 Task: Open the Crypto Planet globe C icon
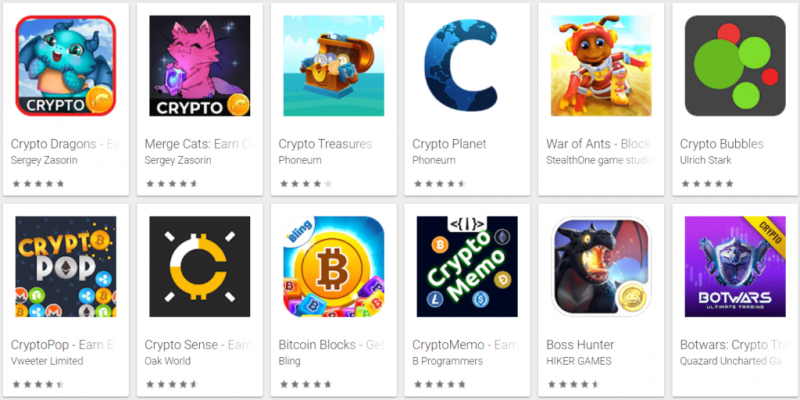pos(467,66)
